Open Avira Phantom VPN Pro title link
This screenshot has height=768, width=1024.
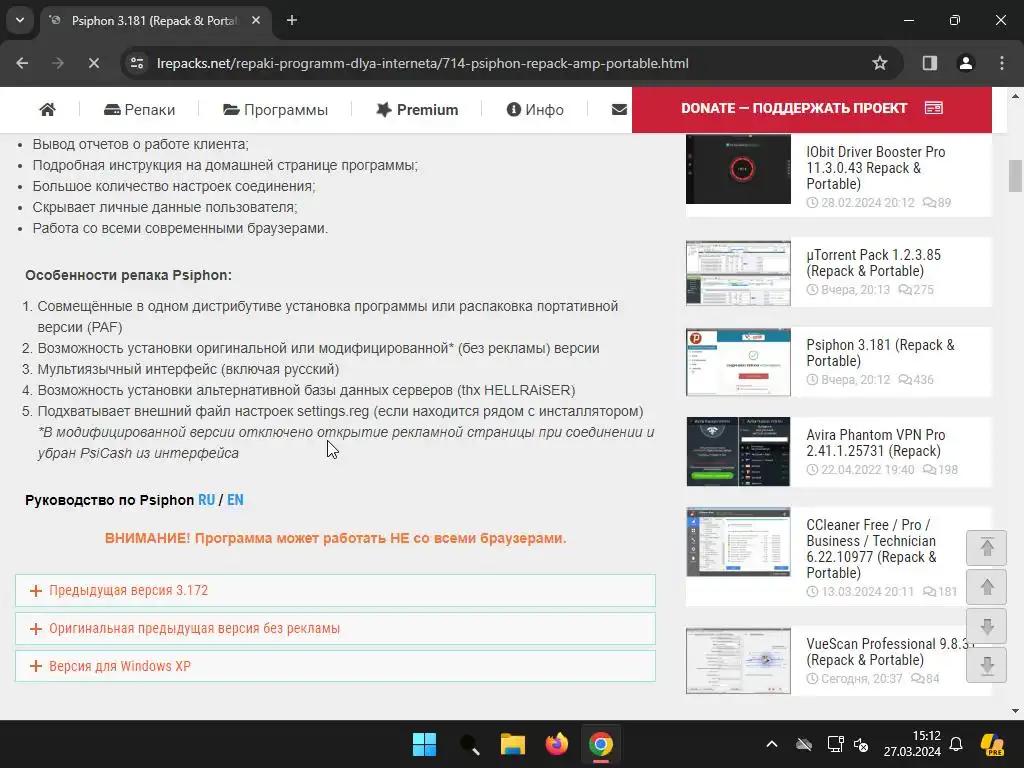click(x=876, y=443)
